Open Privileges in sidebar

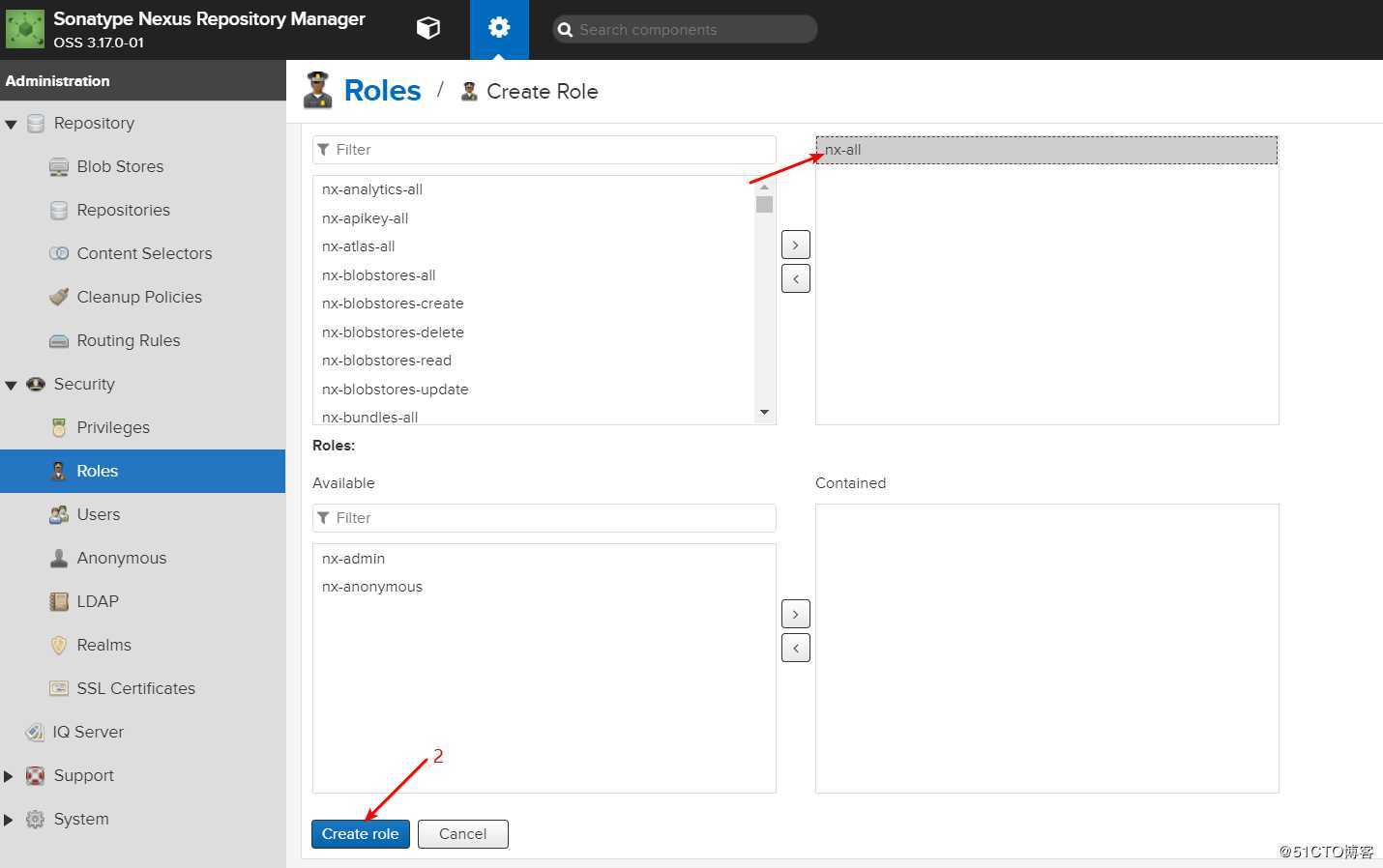pos(113,427)
